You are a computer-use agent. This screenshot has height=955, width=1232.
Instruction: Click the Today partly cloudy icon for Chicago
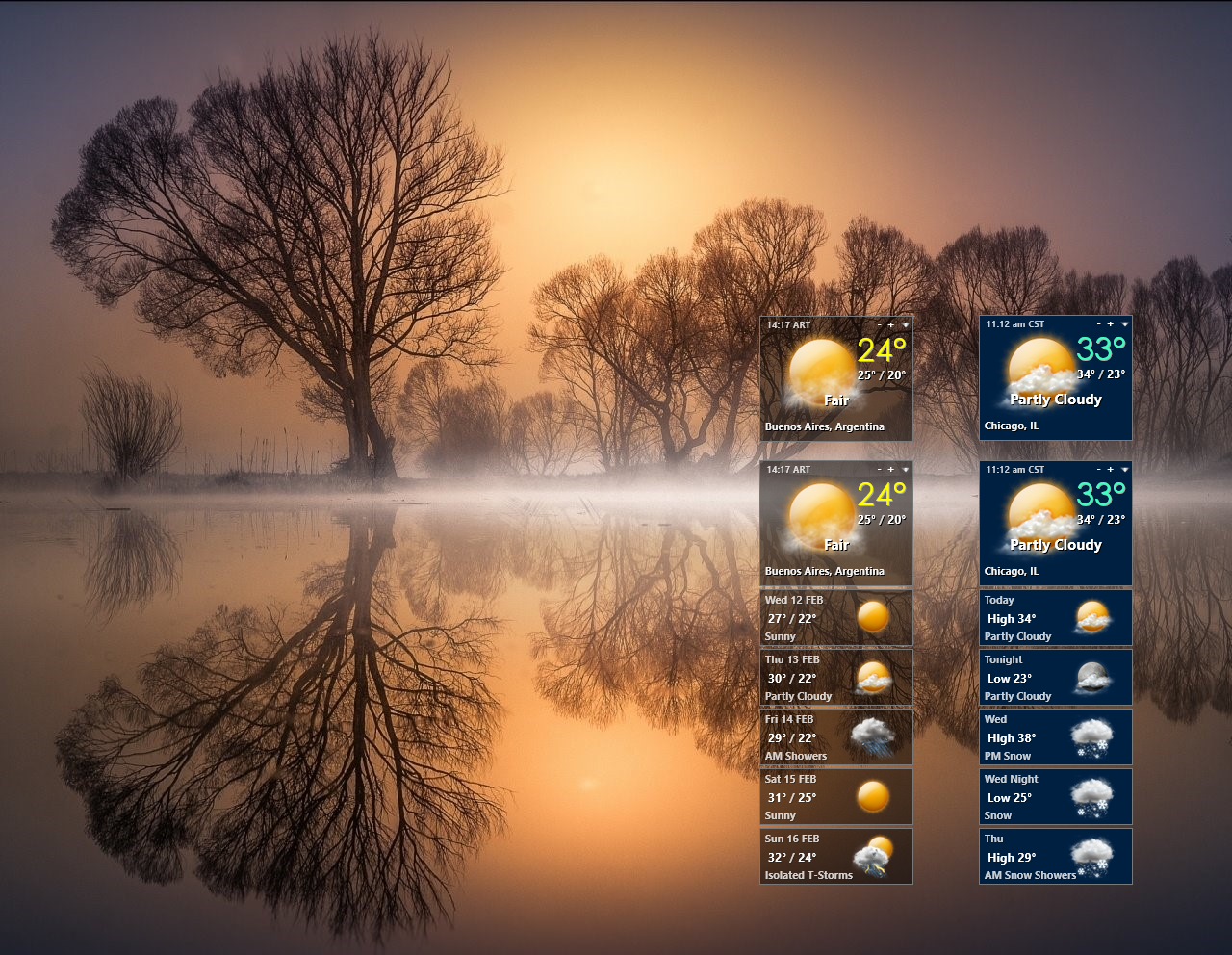coord(1092,616)
